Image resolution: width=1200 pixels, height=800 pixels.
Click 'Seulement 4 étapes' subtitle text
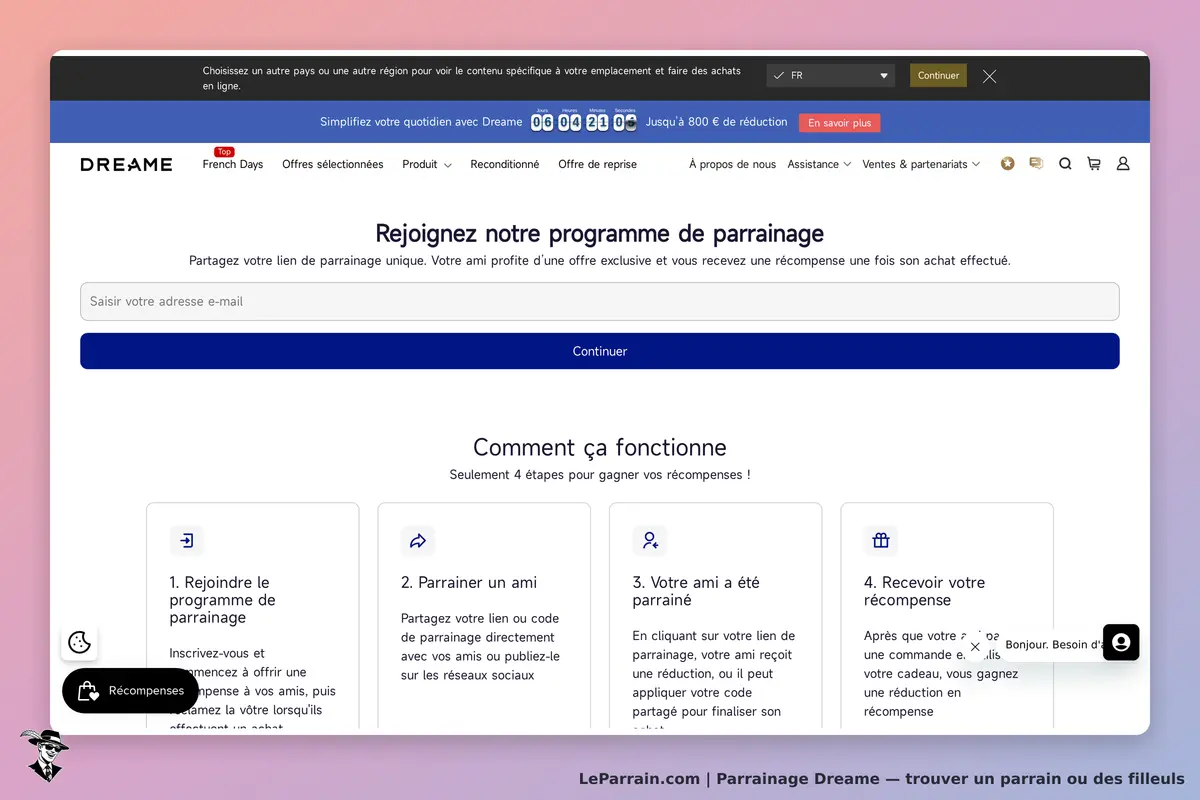(x=600, y=475)
